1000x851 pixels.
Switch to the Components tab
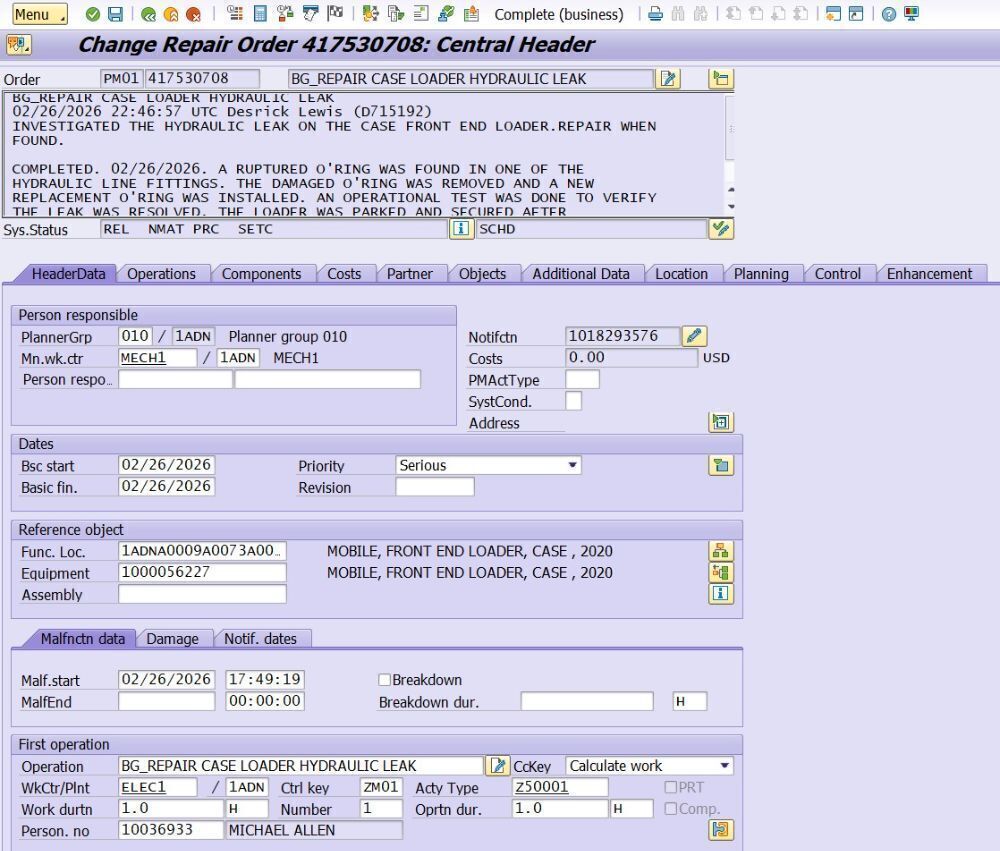(261, 274)
